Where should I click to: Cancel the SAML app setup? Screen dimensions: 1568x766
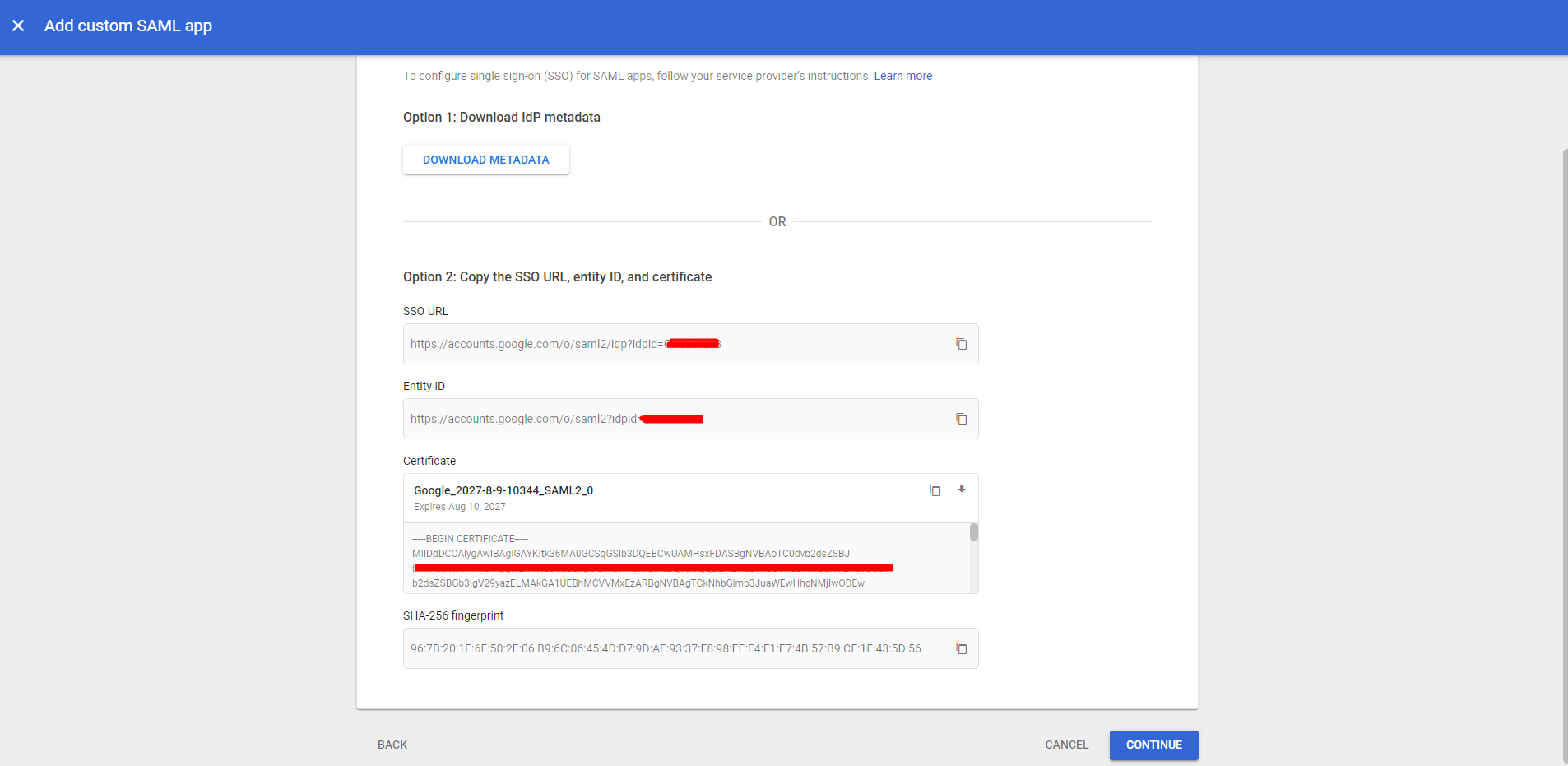(1066, 745)
